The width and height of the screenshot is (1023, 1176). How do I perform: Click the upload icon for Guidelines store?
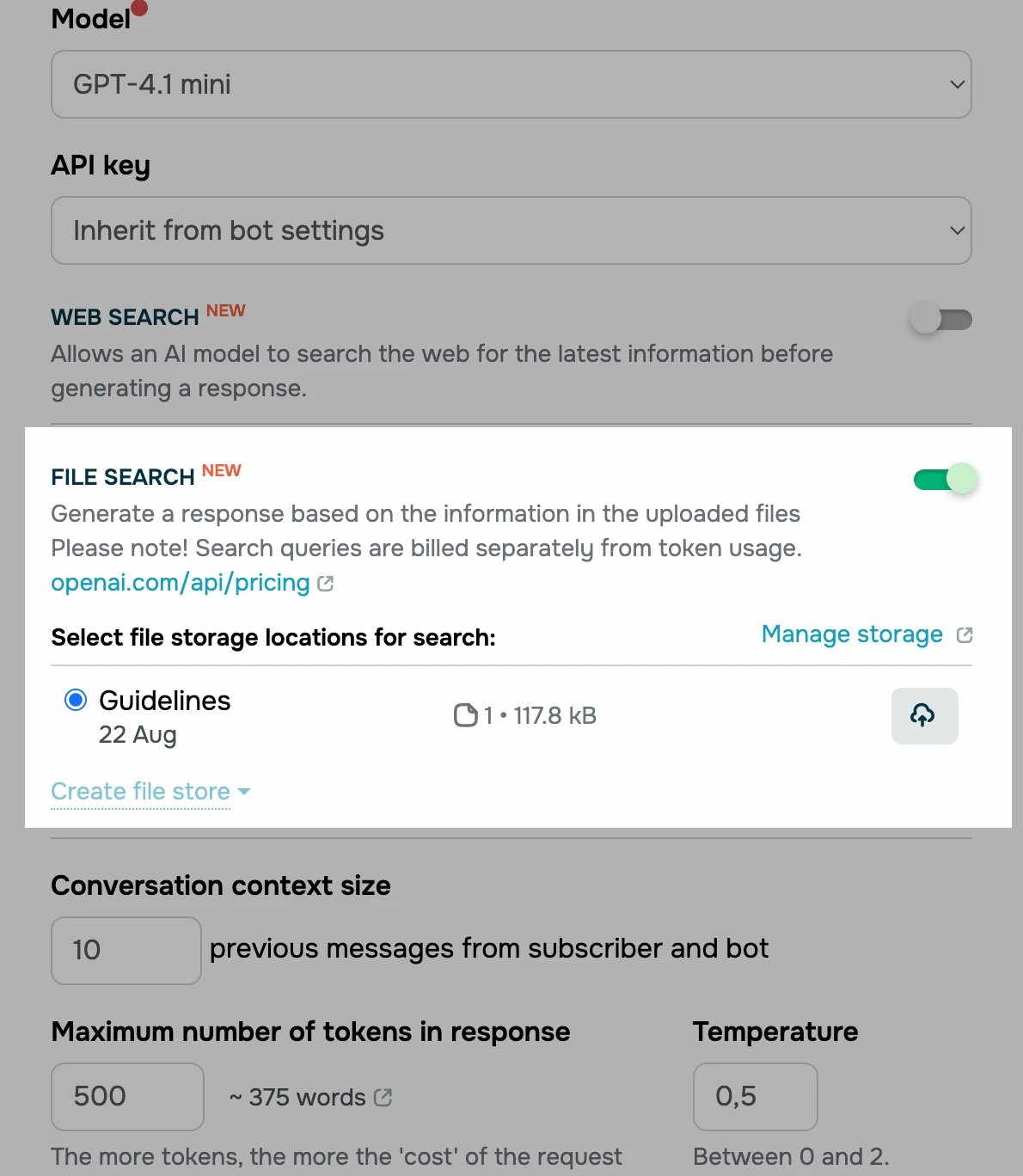point(924,715)
